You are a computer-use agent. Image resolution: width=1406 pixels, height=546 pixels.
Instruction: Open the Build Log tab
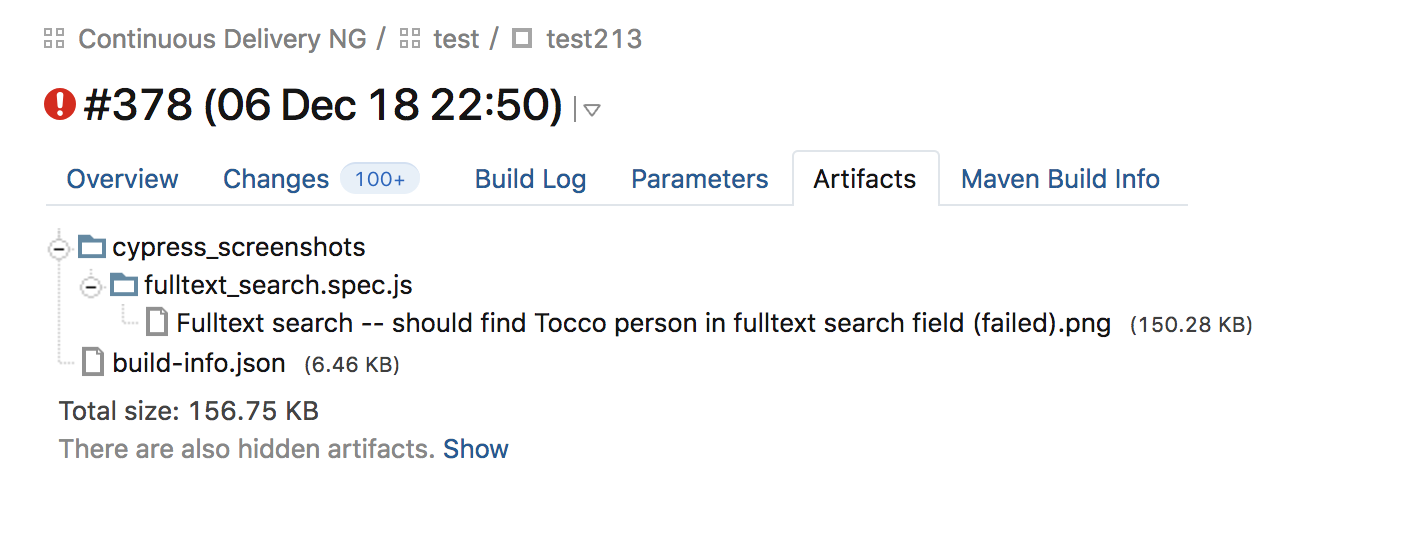tap(530, 179)
